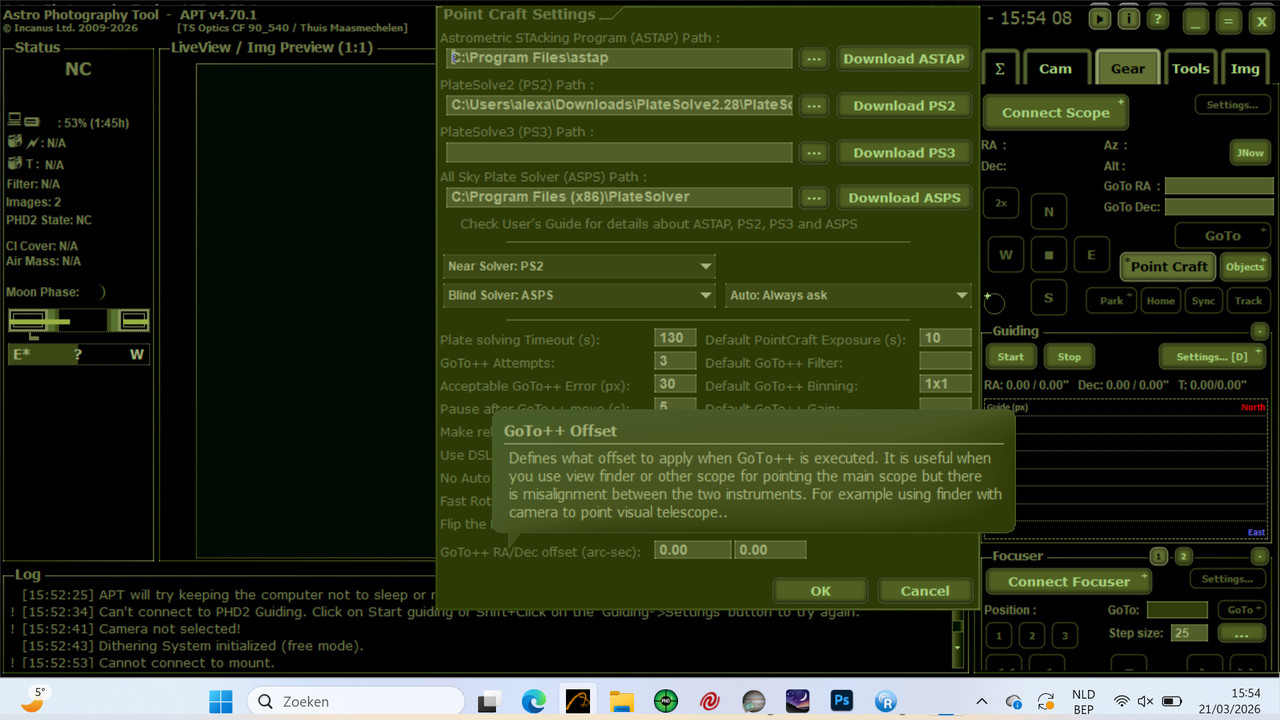The image size is (1280, 720).
Task: Open the red swirl app on the taskbar
Action: 710,701
